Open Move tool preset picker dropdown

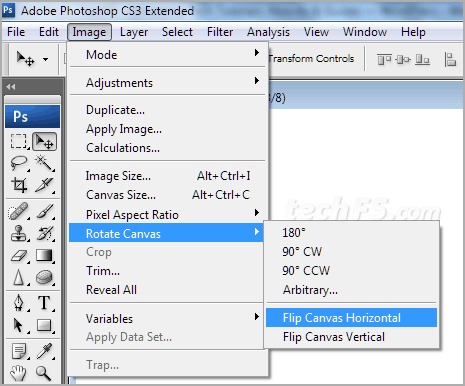[x=45, y=60]
